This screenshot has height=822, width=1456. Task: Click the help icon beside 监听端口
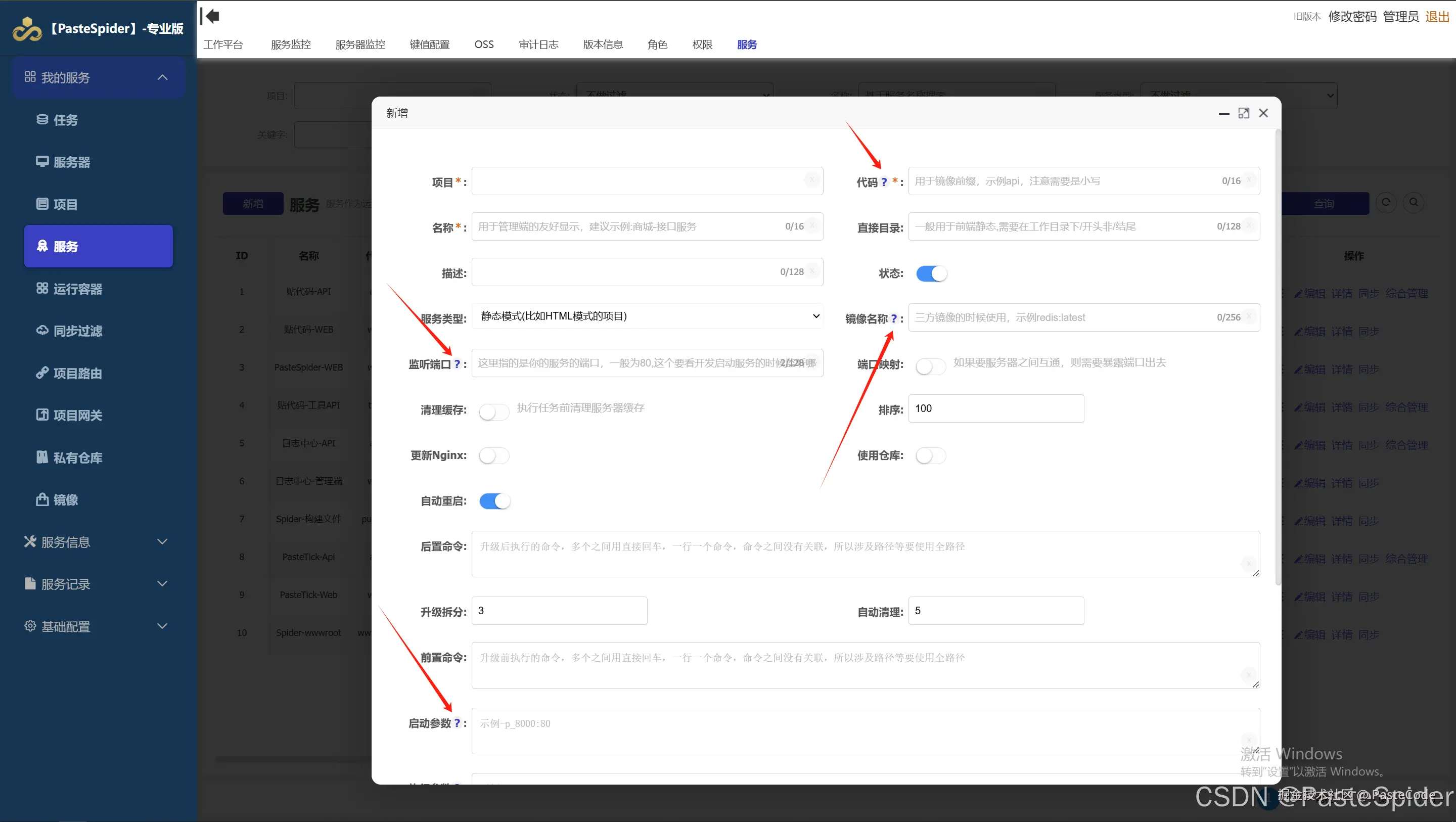457,364
